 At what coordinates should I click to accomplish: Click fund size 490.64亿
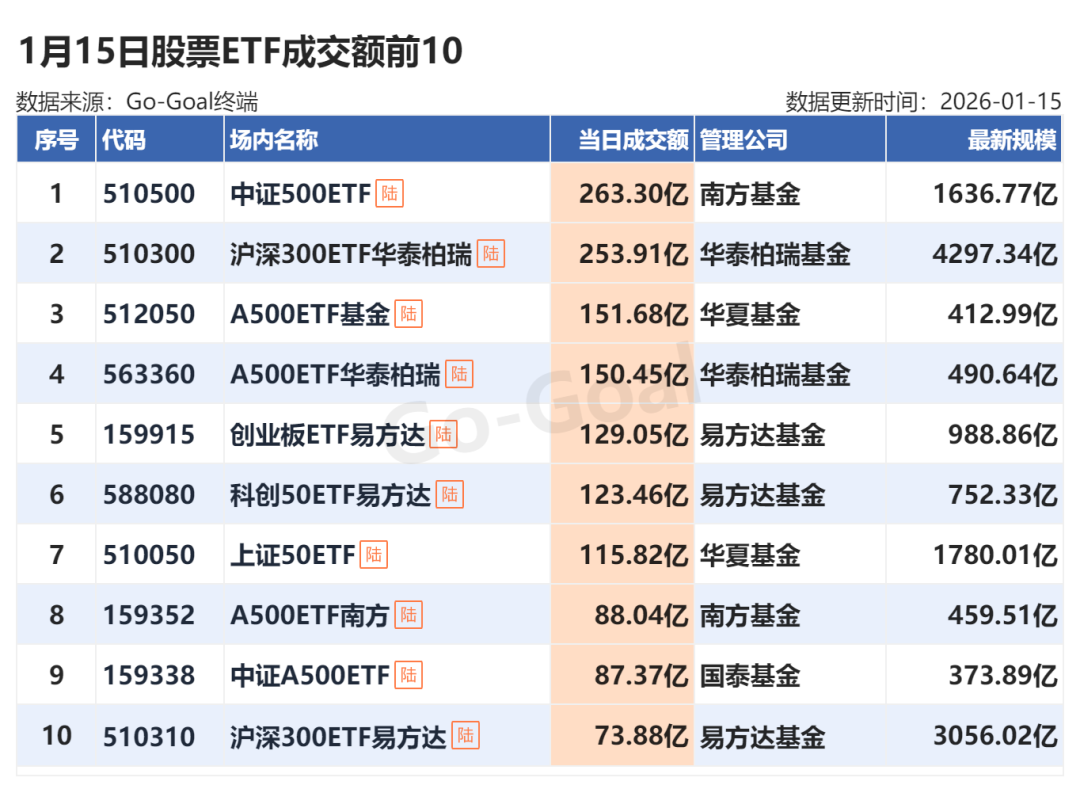tap(1003, 375)
